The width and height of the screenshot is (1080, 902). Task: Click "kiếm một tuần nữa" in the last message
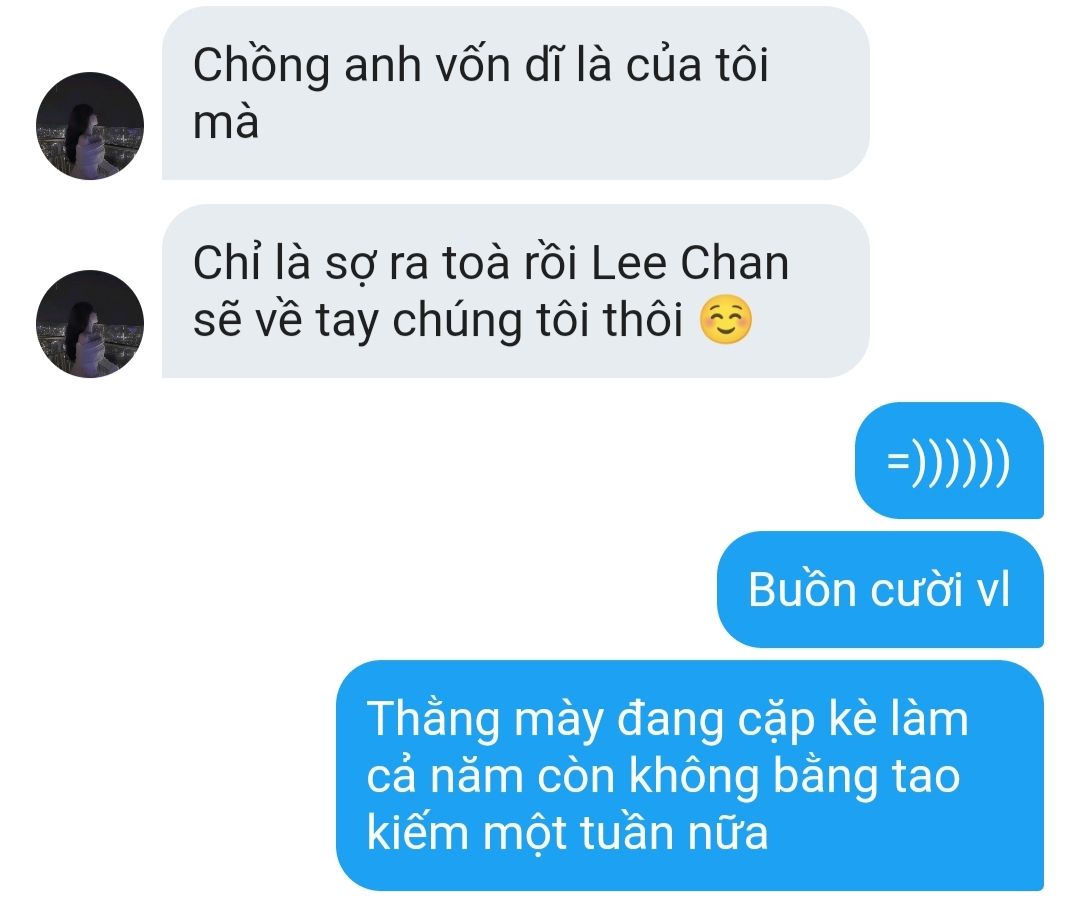click(x=567, y=833)
